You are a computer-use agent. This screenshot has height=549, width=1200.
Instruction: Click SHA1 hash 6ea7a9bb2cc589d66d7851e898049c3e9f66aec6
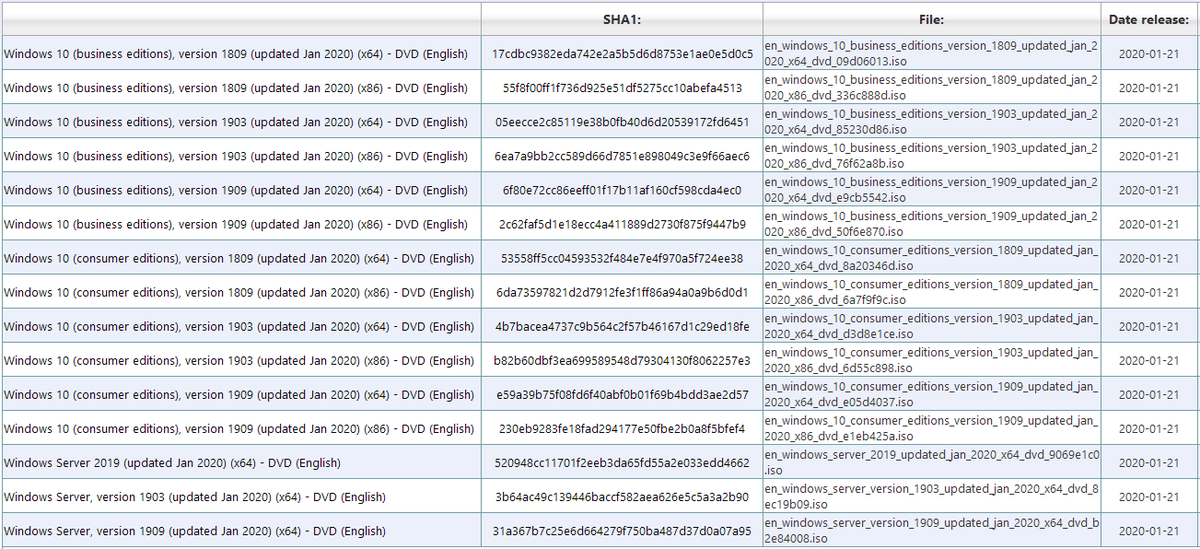[622, 156]
